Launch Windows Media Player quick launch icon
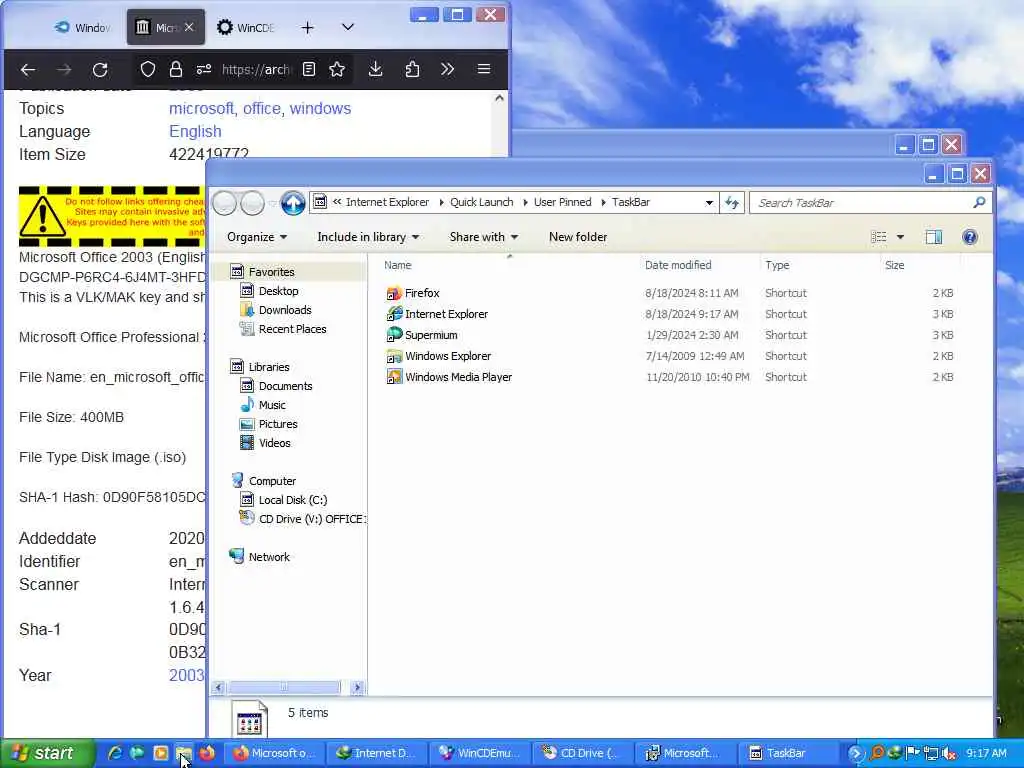Image resolution: width=1024 pixels, height=768 pixels. tap(161, 754)
